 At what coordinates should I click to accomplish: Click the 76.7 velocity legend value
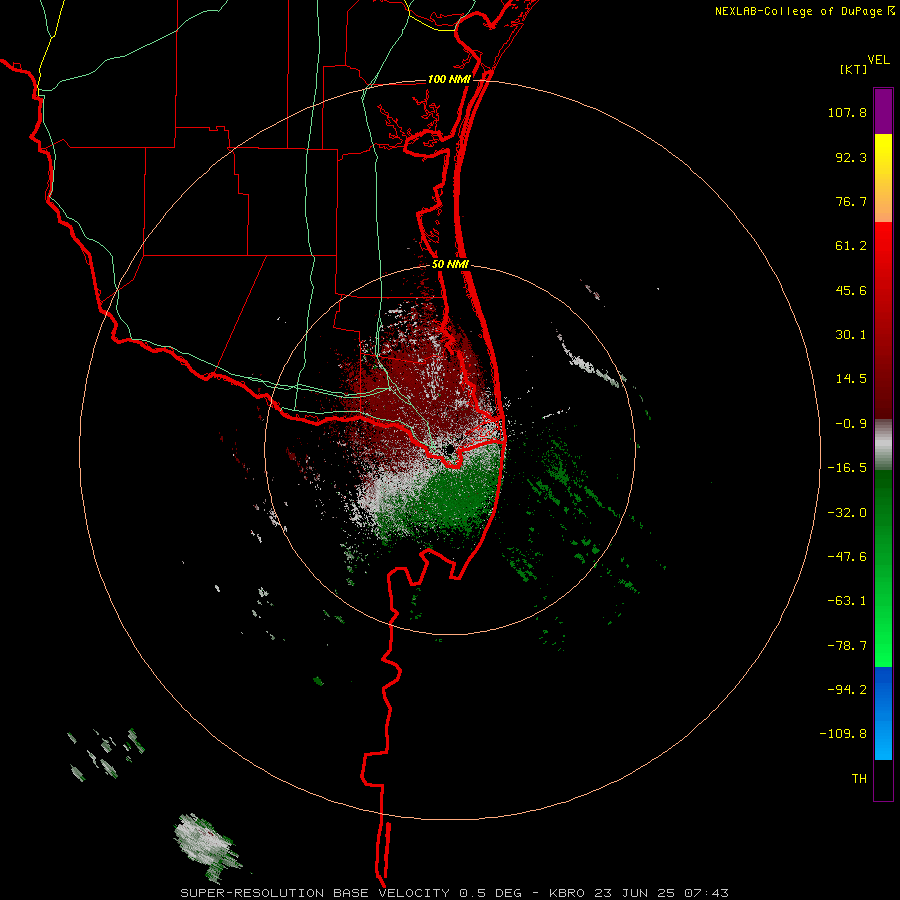tap(851, 201)
